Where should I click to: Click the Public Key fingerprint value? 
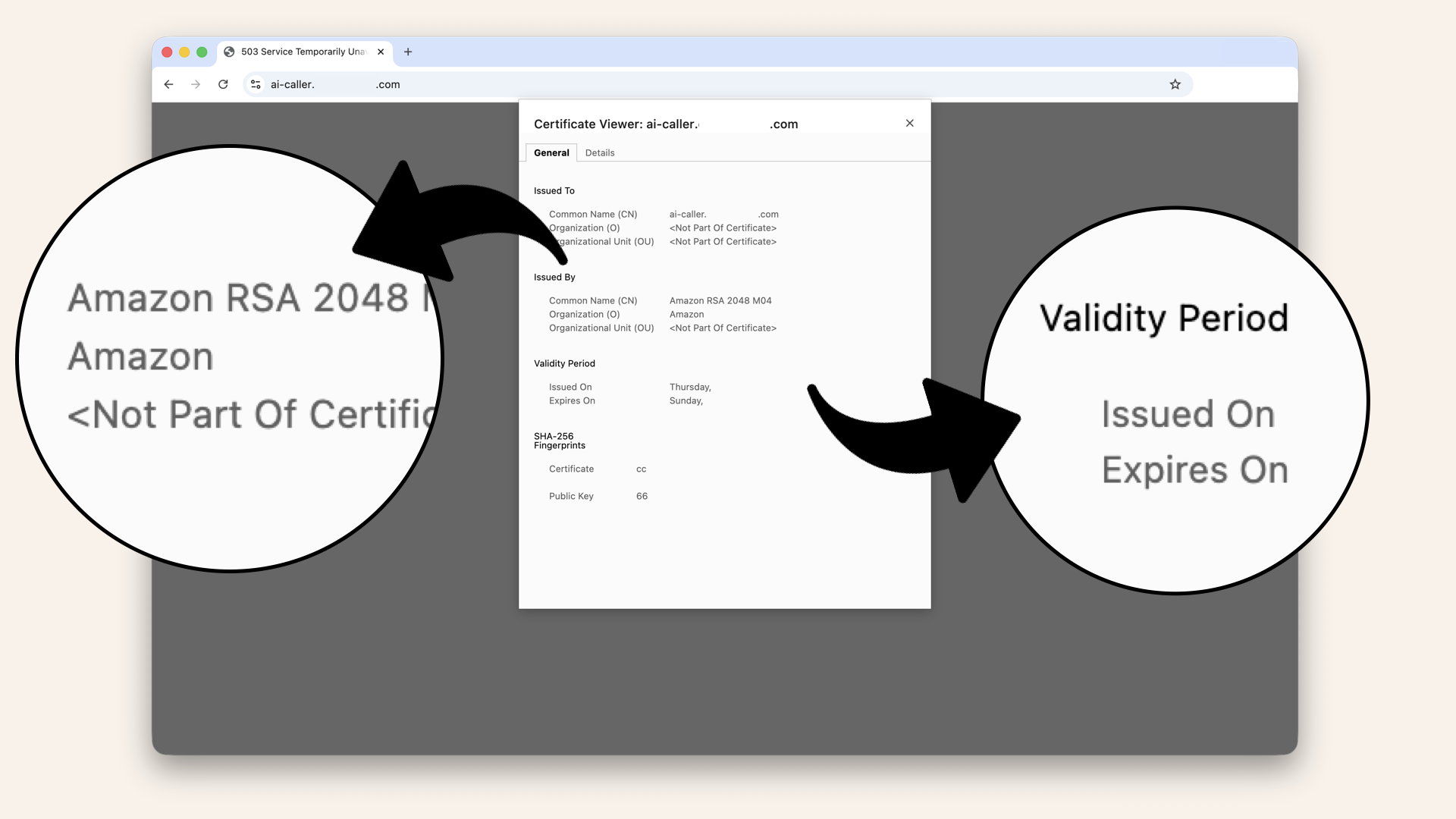coord(642,496)
